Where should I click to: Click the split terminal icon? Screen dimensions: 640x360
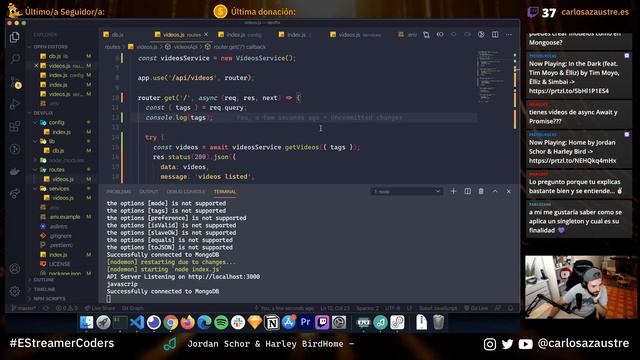pos(467,191)
